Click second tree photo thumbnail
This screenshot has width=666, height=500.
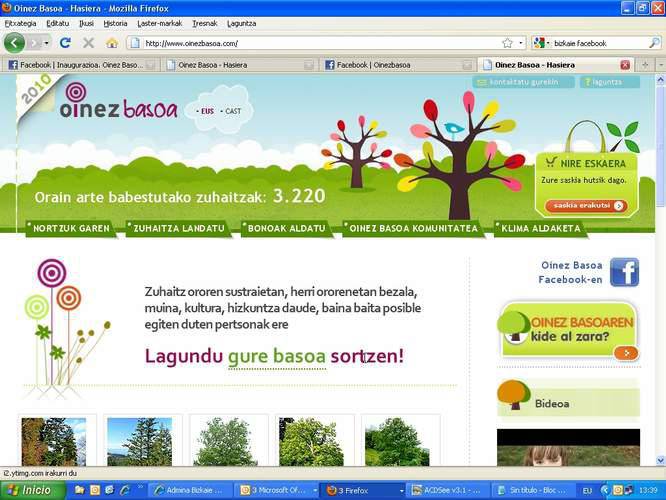140,442
